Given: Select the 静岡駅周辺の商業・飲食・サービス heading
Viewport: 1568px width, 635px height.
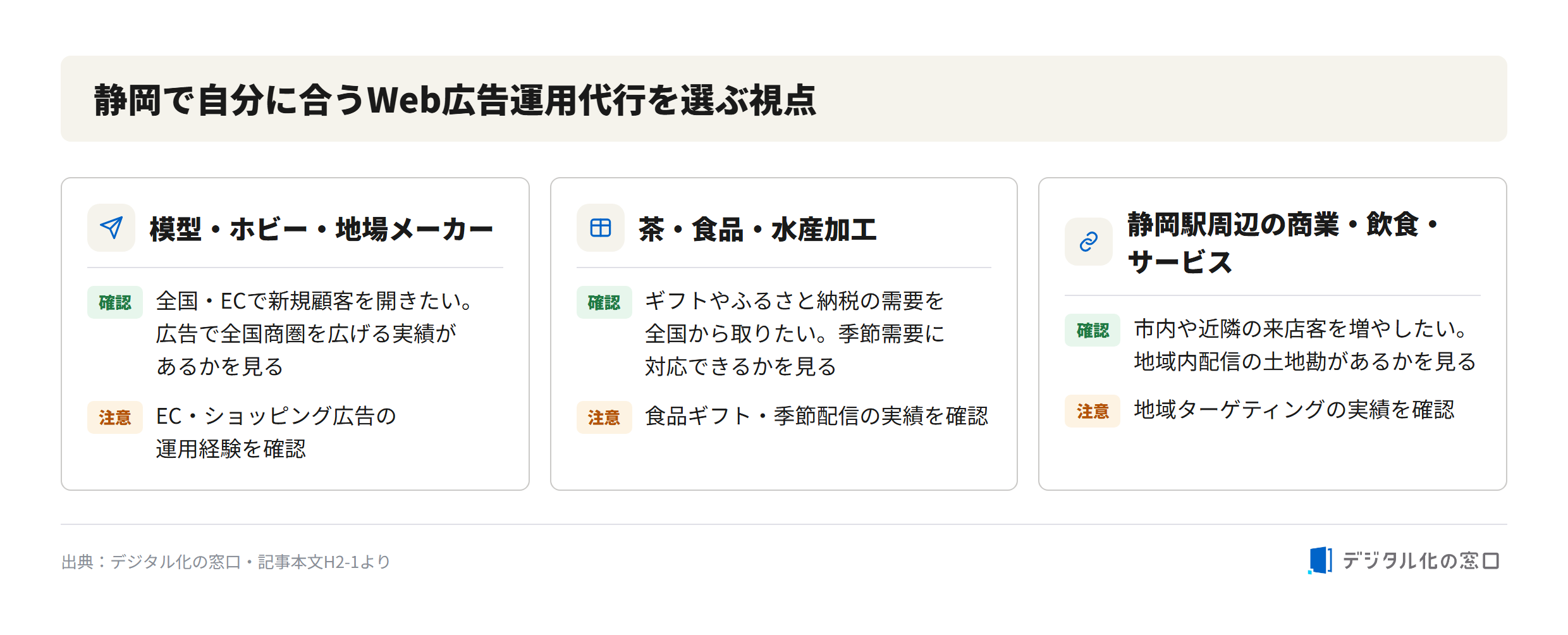Looking at the screenshot, I should click(x=1283, y=243).
